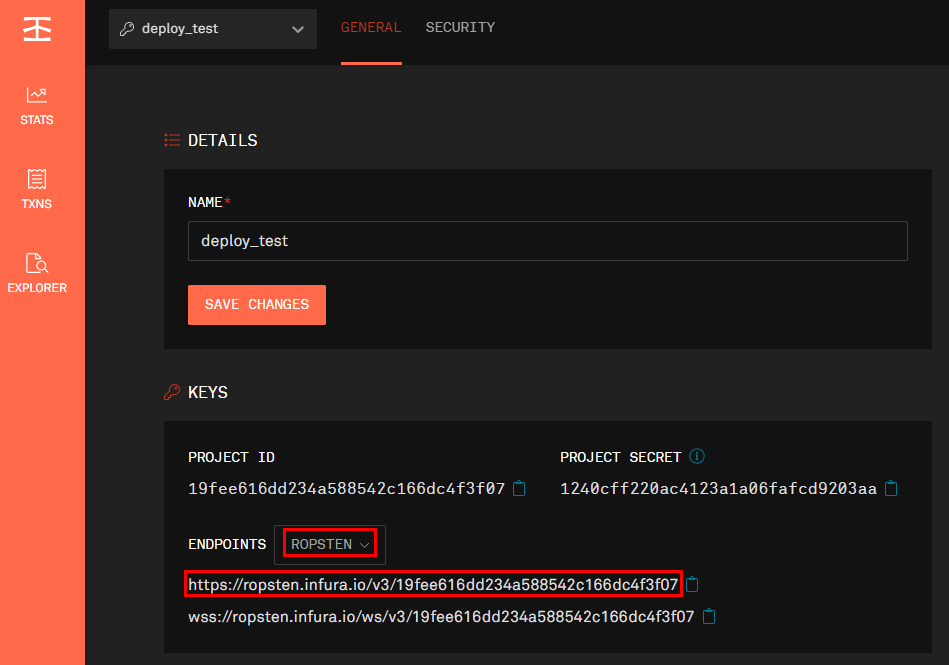This screenshot has width=949, height=665.
Task: Click the Project Secret info icon
Action: tap(697, 456)
